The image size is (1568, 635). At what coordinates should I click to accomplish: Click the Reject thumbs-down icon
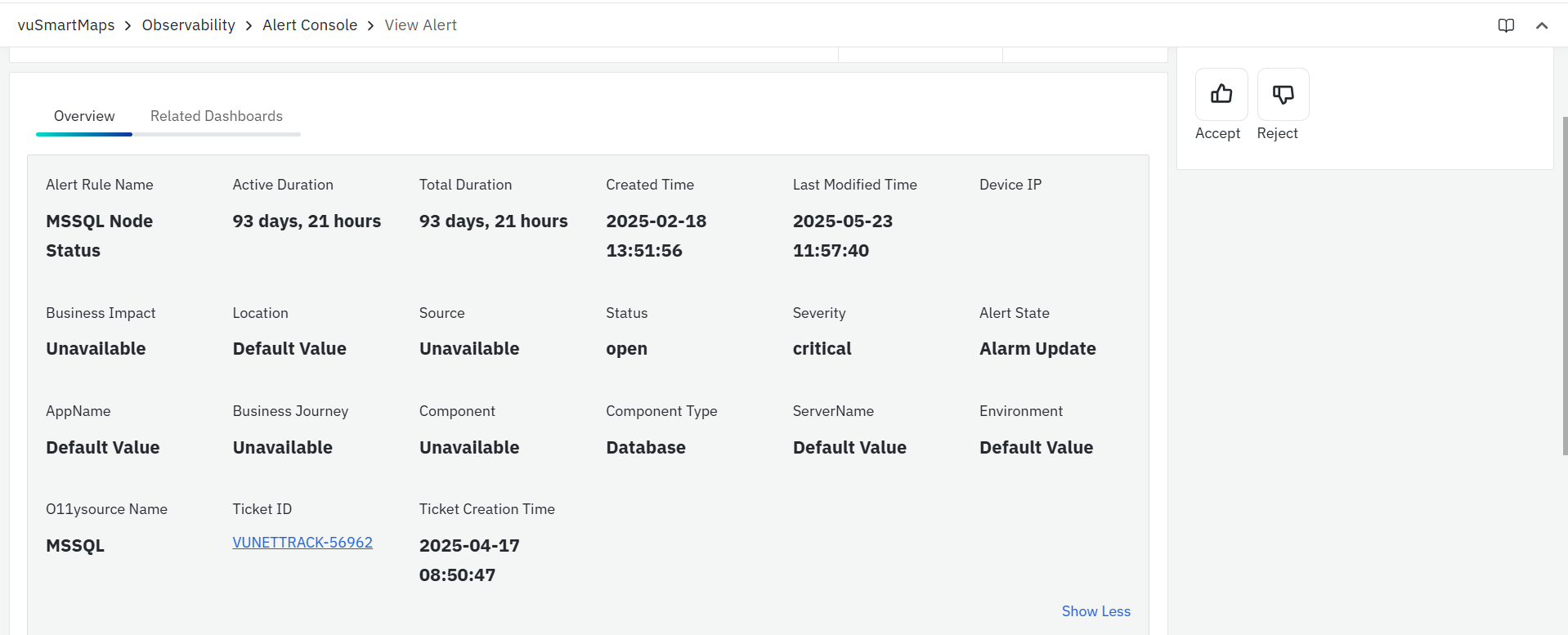point(1283,95)
